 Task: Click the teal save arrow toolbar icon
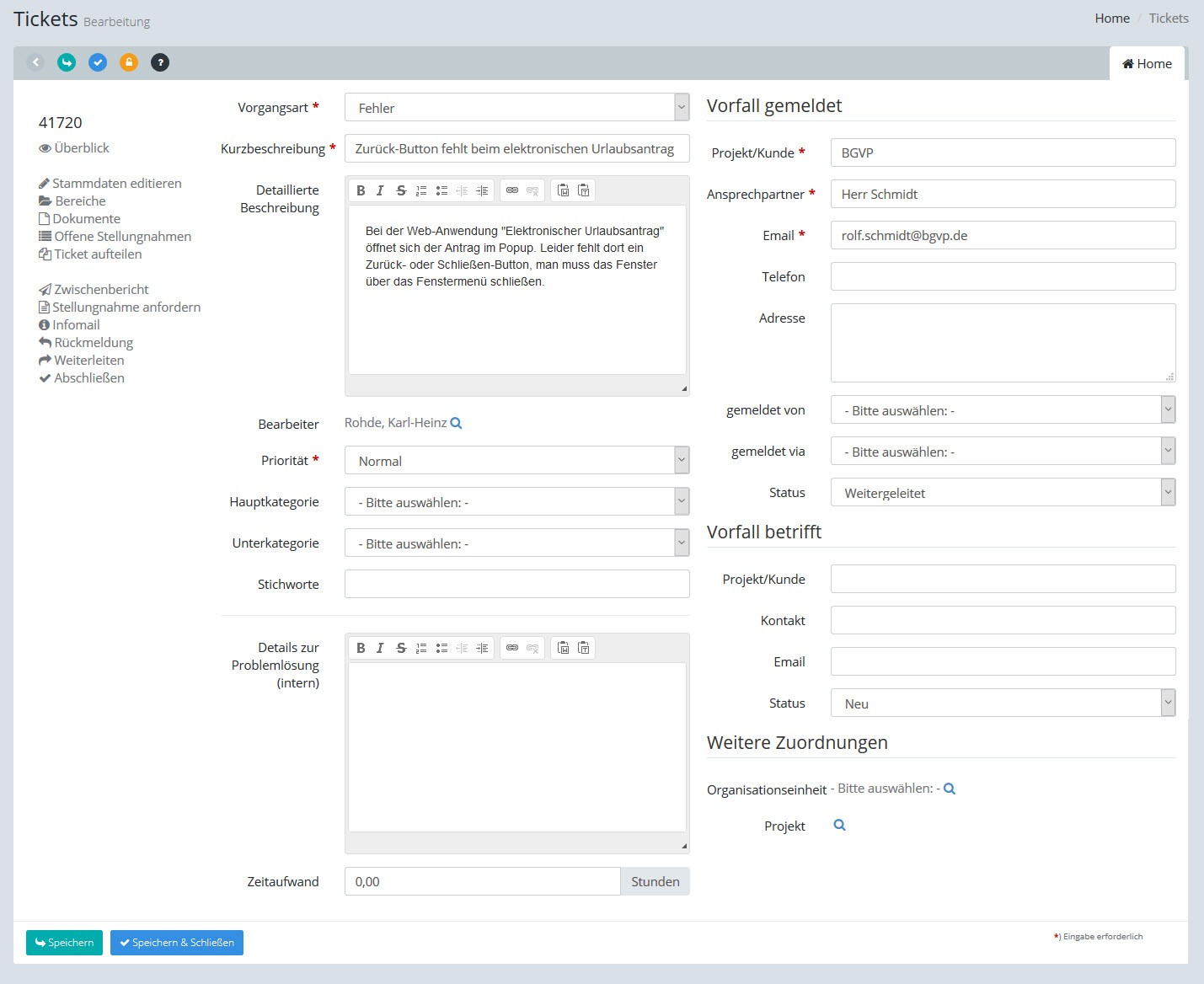(67, 62)
